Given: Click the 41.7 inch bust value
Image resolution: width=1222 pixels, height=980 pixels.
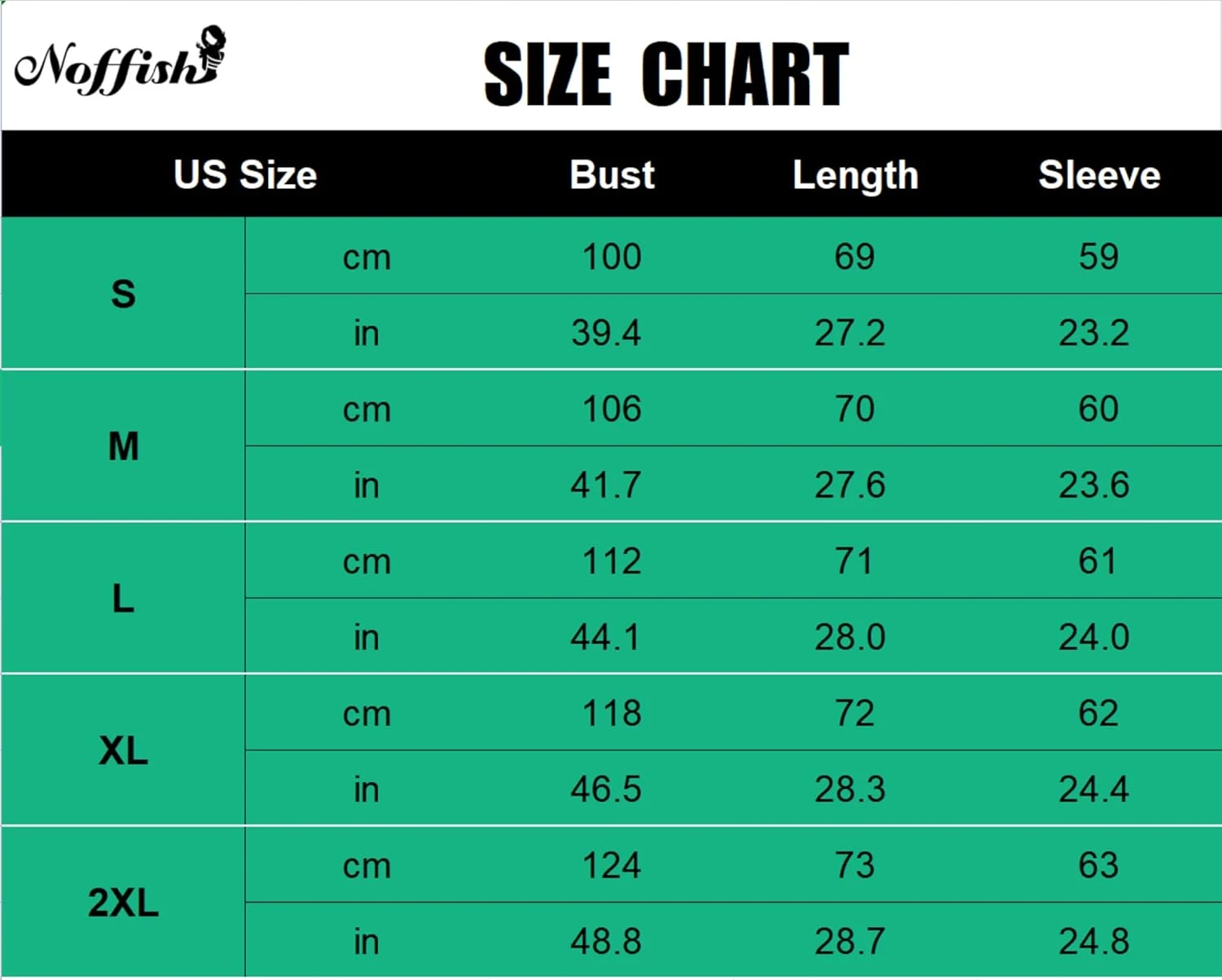Looking at the screenshot, I should coord(606,485).
